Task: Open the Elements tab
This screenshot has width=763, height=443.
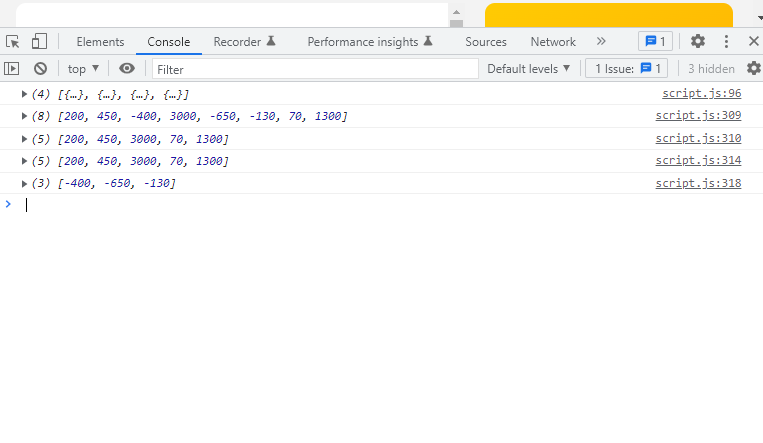Action: 100,42
